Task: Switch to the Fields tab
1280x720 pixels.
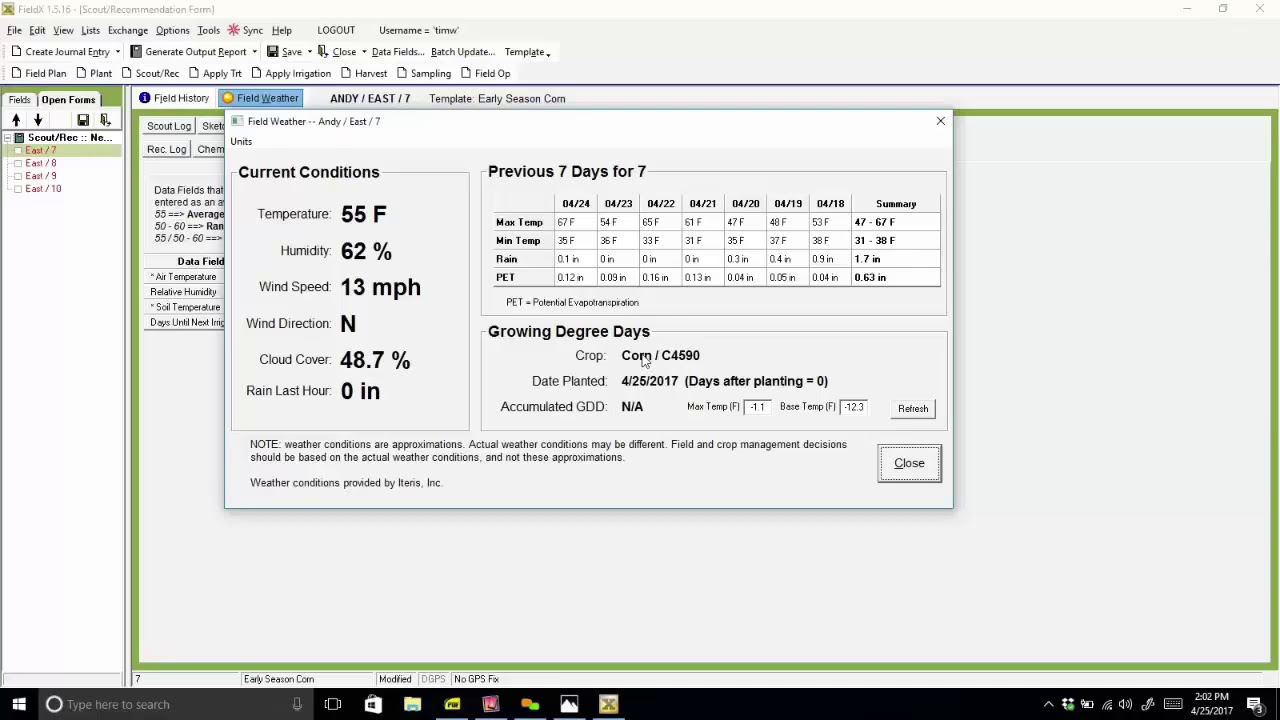Action: [x=19, y=99]
